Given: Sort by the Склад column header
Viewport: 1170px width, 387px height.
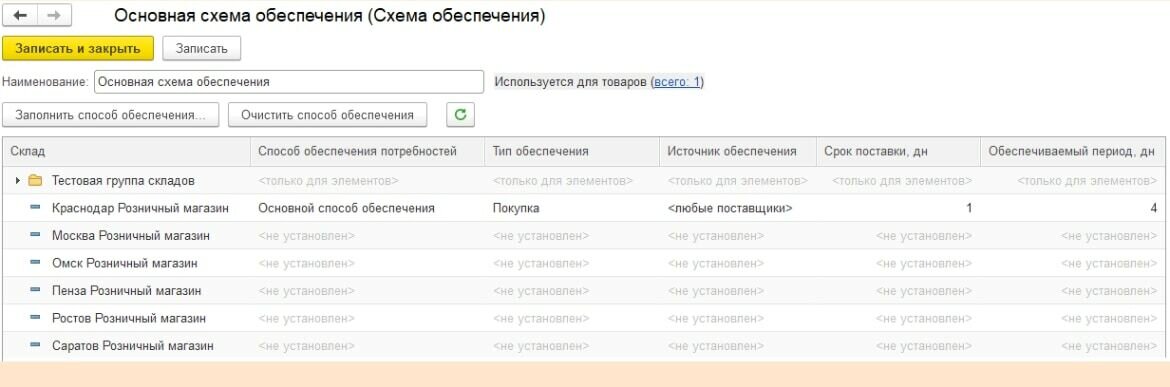Looking at the screenshot, I should click(x=127, y=151).
